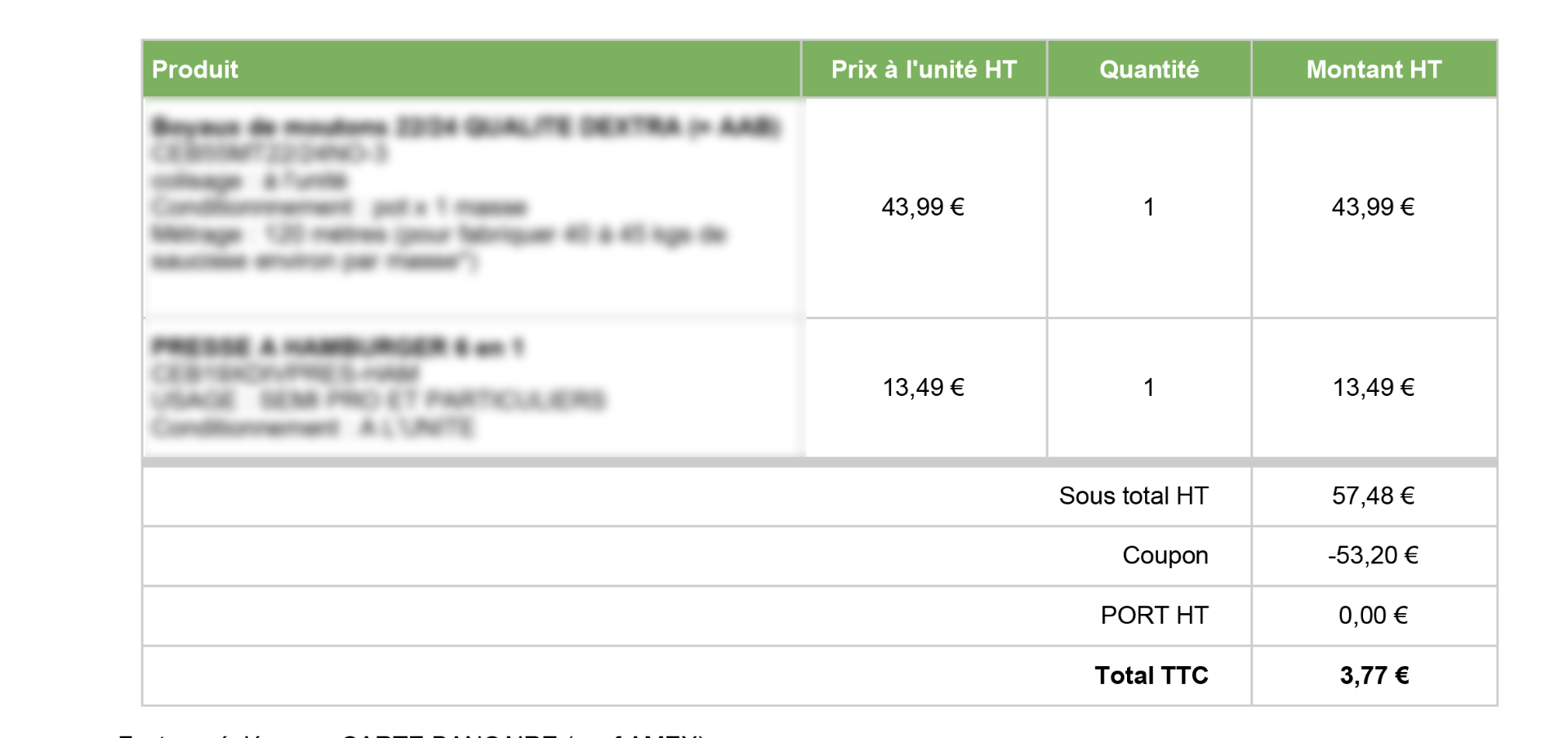
Task: Click the Produit column header
Action: (x=195, y=69)
